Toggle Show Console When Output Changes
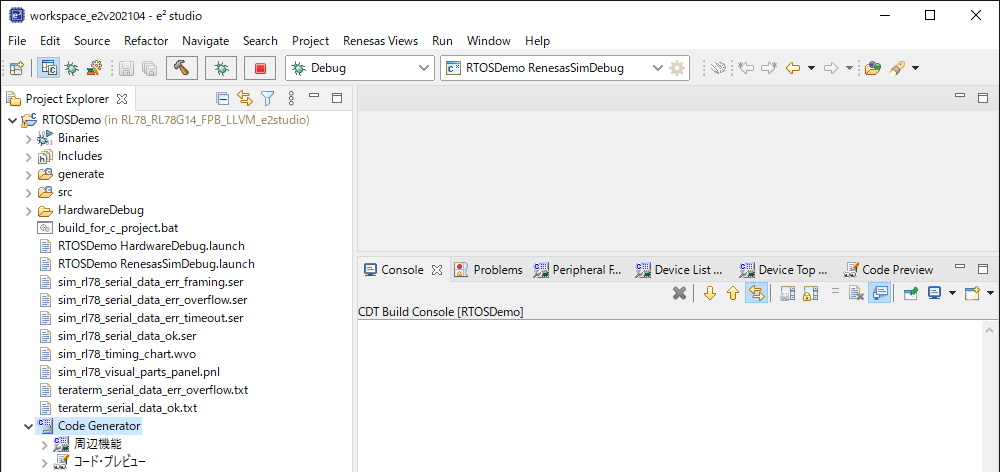Image resolution: width=1000 pixels, height=472 pixels. [x=879, y=293]
